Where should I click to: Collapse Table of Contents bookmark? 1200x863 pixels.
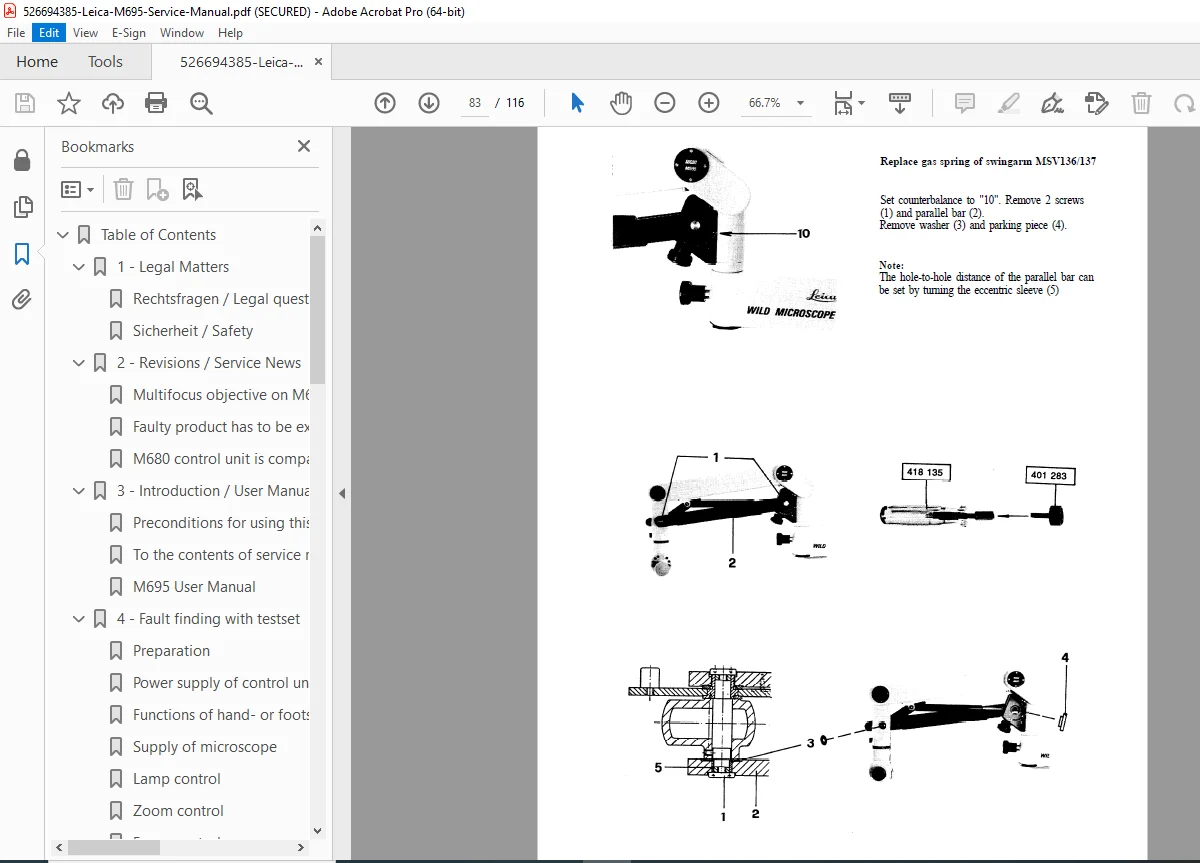(63, 235)
